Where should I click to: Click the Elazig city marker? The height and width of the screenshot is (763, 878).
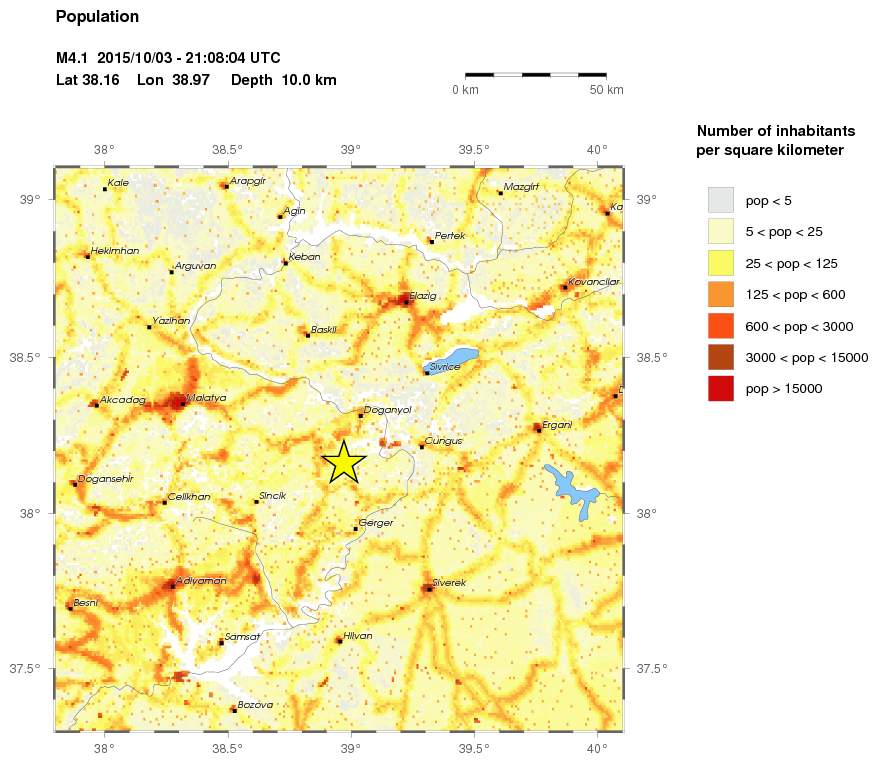(x=406, y=302)
